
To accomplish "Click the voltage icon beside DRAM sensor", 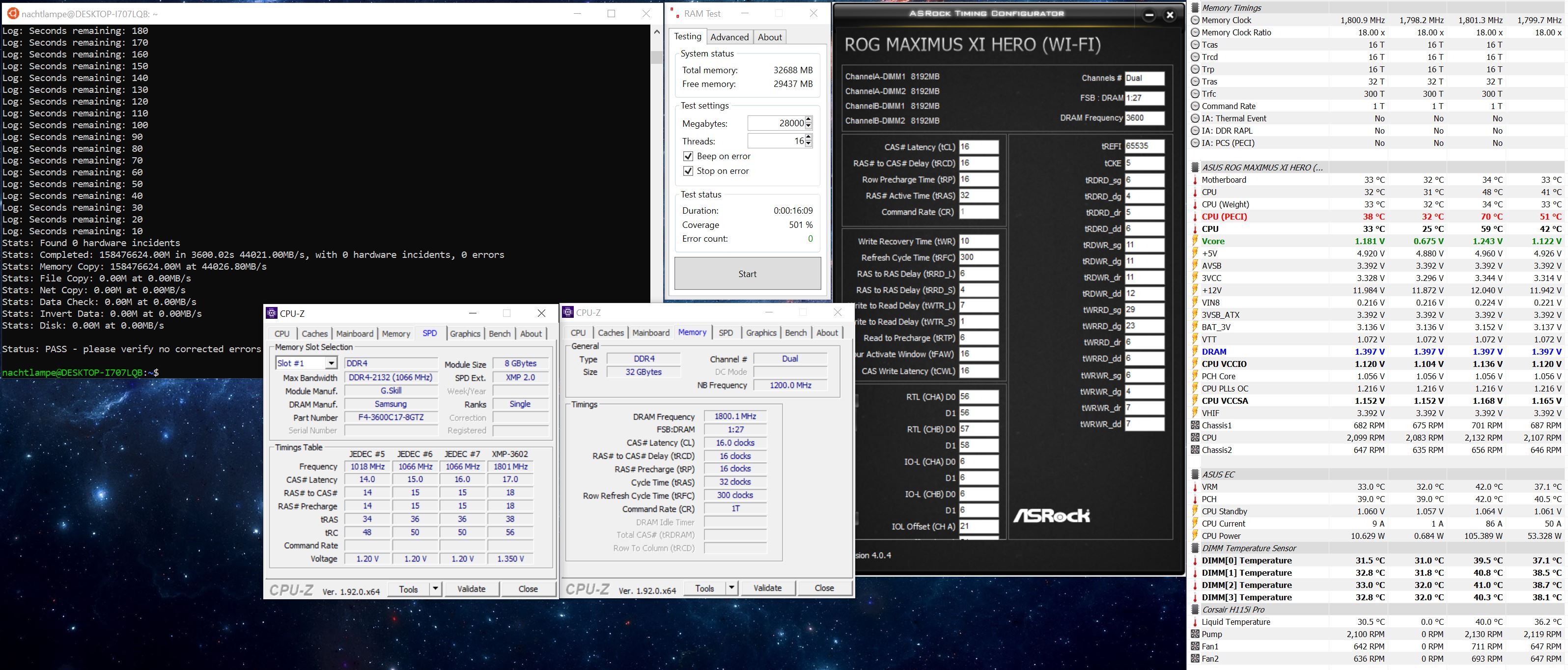I will pos(1195,352).
